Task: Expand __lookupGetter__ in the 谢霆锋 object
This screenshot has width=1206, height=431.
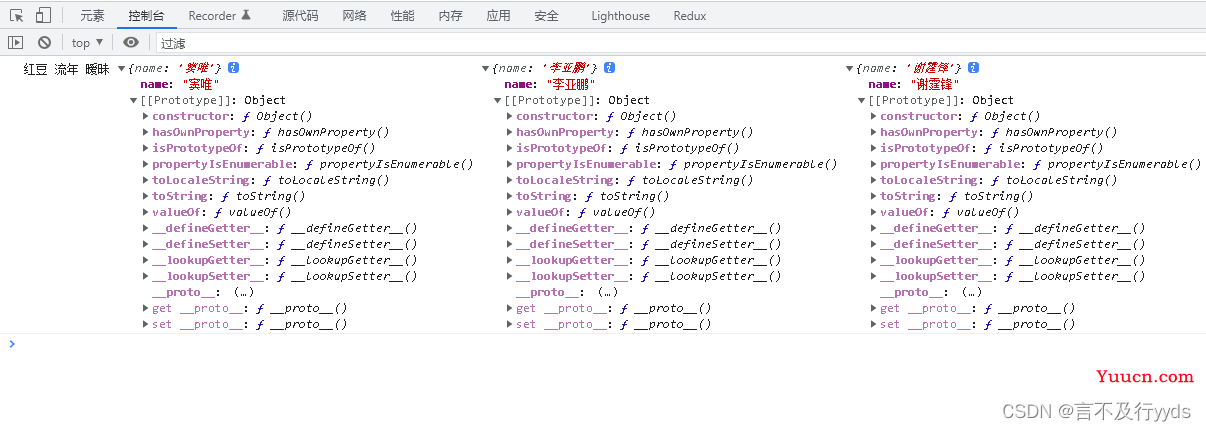Action: [x=874, y=260]
